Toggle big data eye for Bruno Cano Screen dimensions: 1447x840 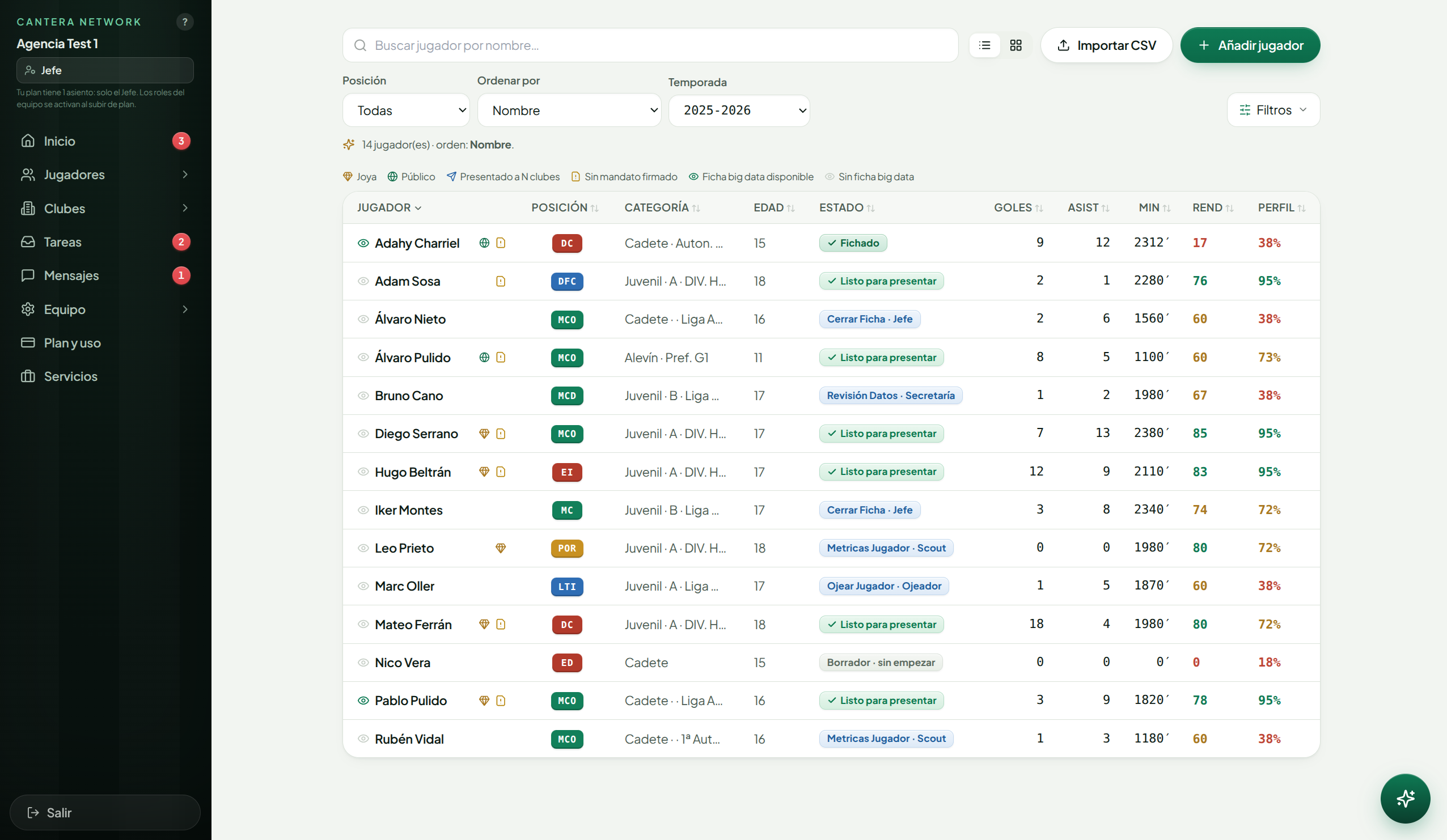point(363,396)
